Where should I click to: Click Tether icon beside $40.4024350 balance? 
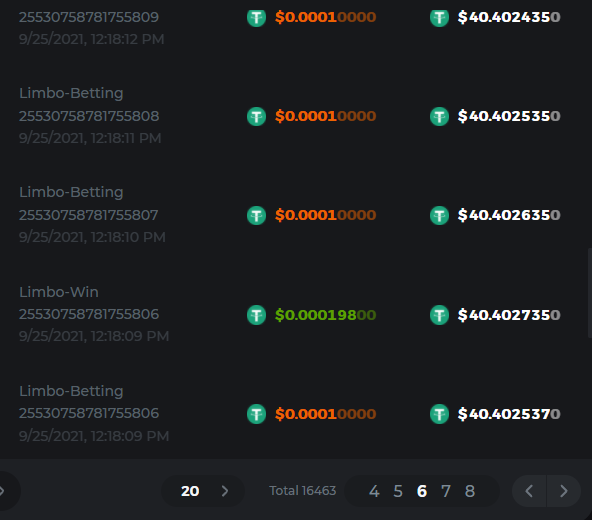439,17
